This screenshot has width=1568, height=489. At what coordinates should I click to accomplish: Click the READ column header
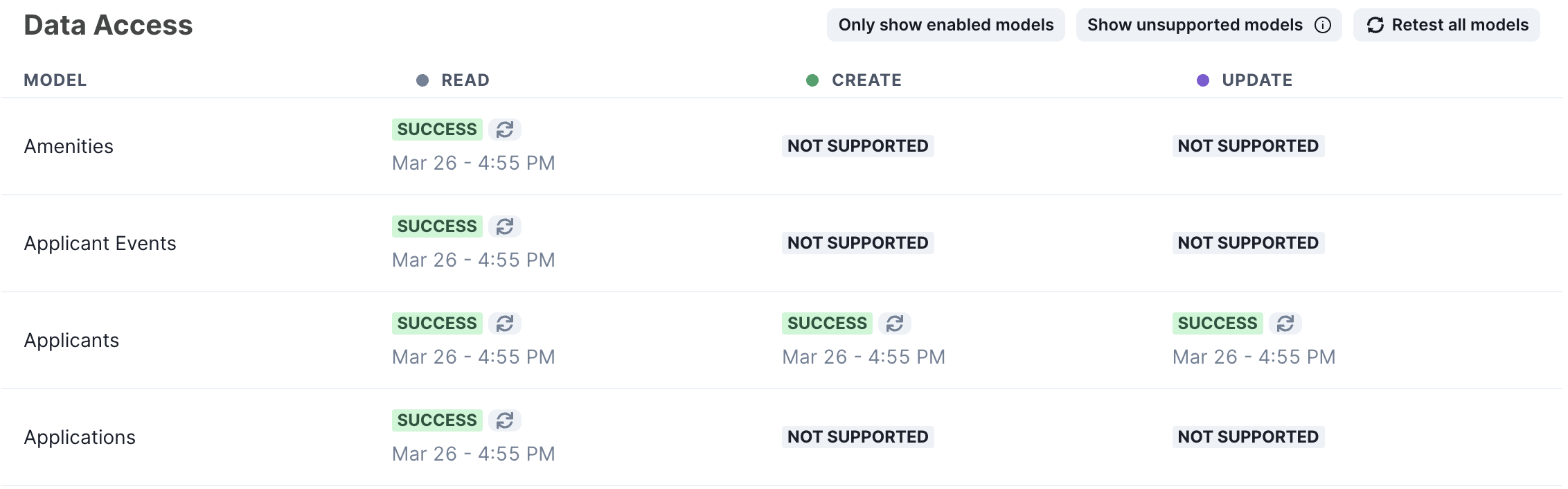[x=465, y=80]
